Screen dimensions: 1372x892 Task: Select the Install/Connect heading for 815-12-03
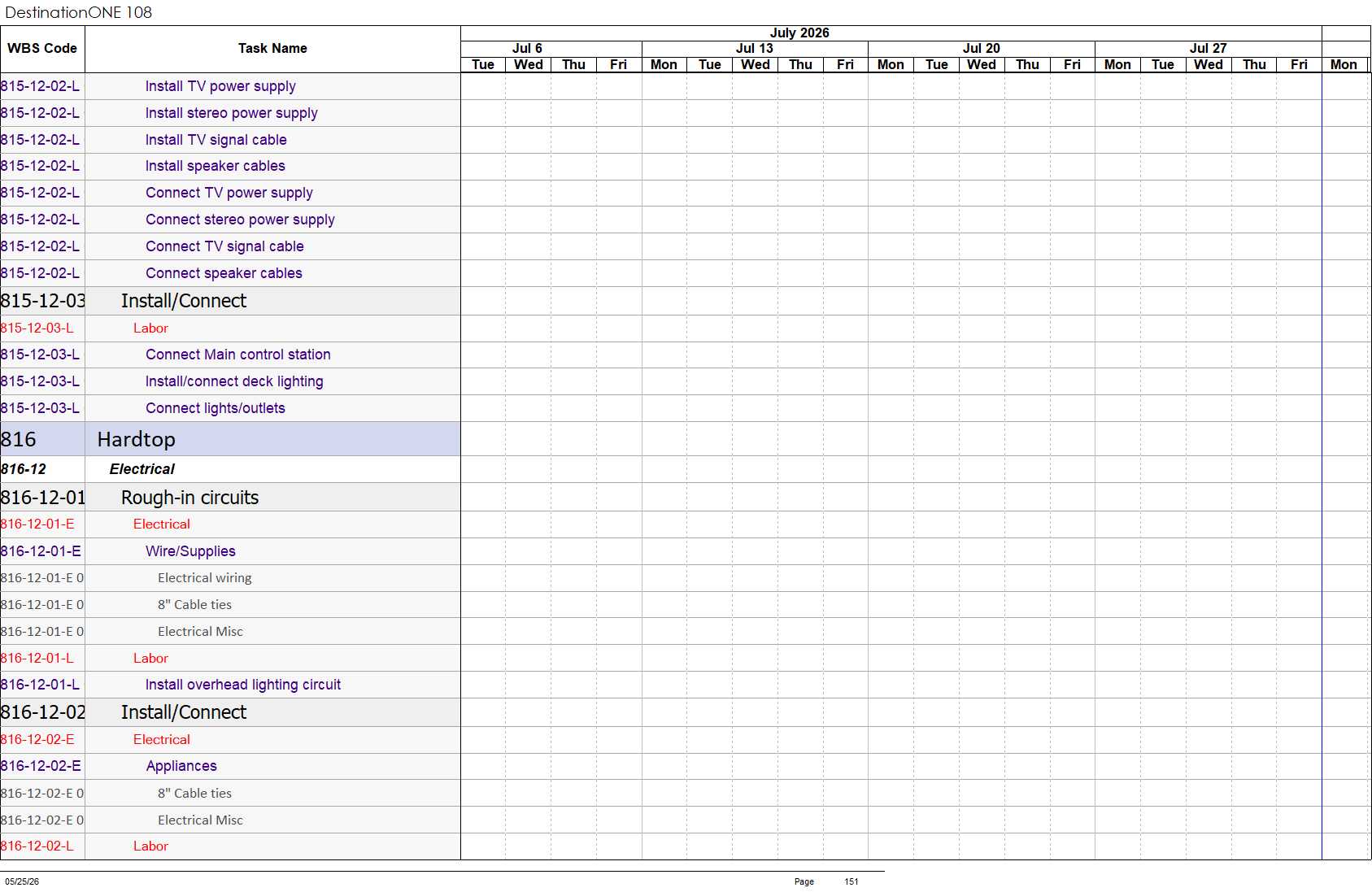coord(184,301)
